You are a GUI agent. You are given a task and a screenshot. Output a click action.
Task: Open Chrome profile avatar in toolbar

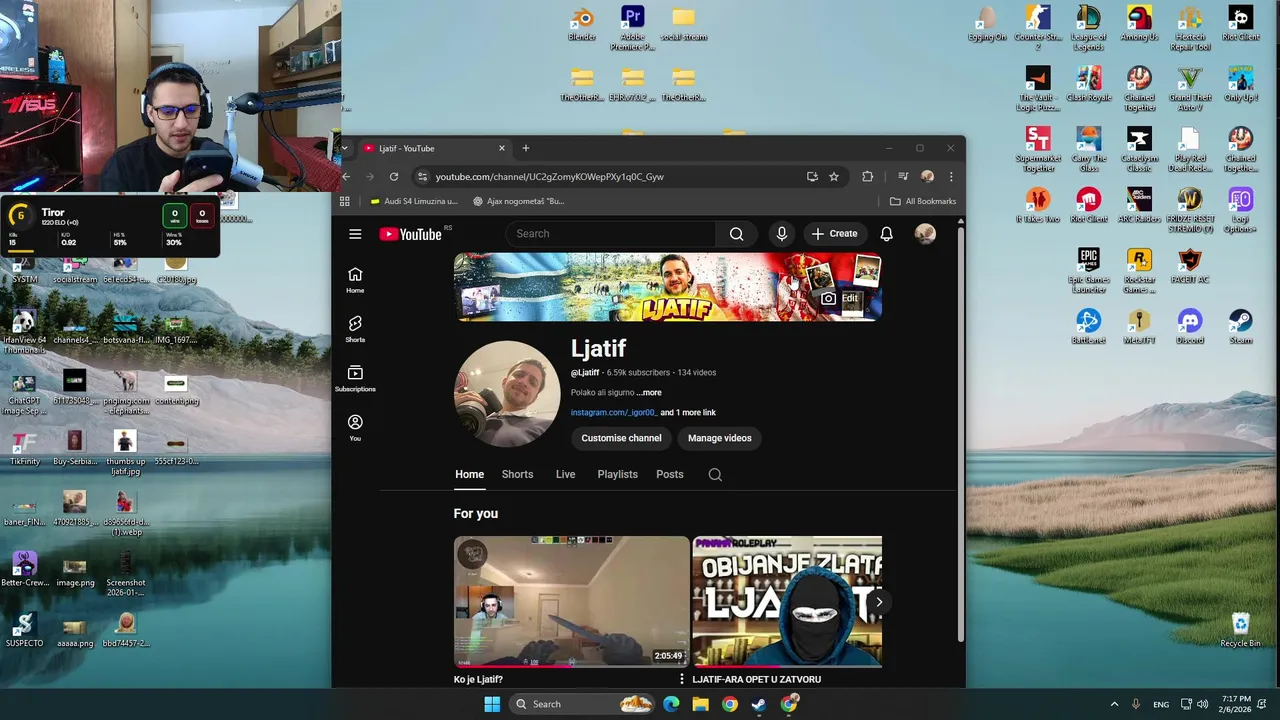click(927, 177)
